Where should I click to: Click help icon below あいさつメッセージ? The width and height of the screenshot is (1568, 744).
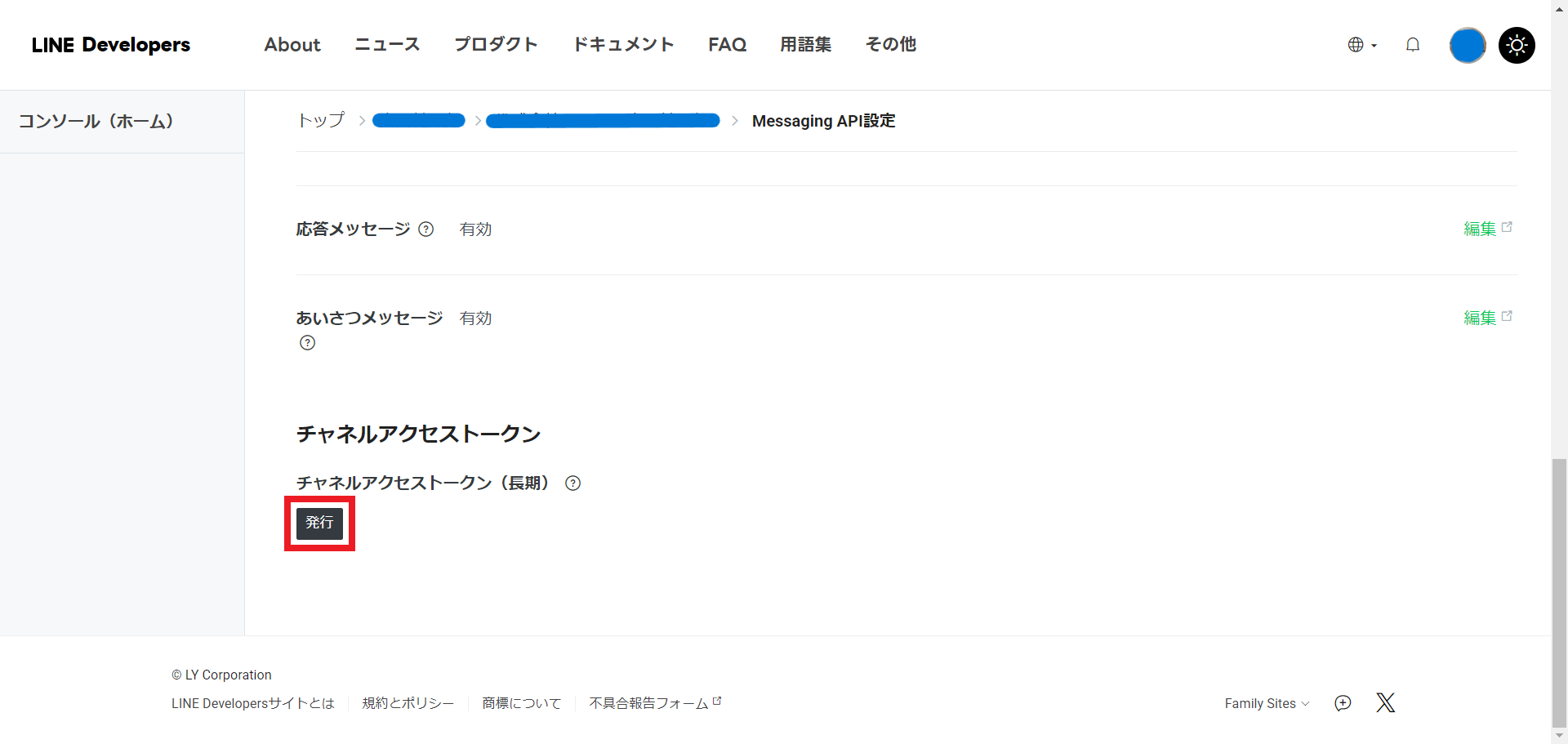(x=307, y=343)
